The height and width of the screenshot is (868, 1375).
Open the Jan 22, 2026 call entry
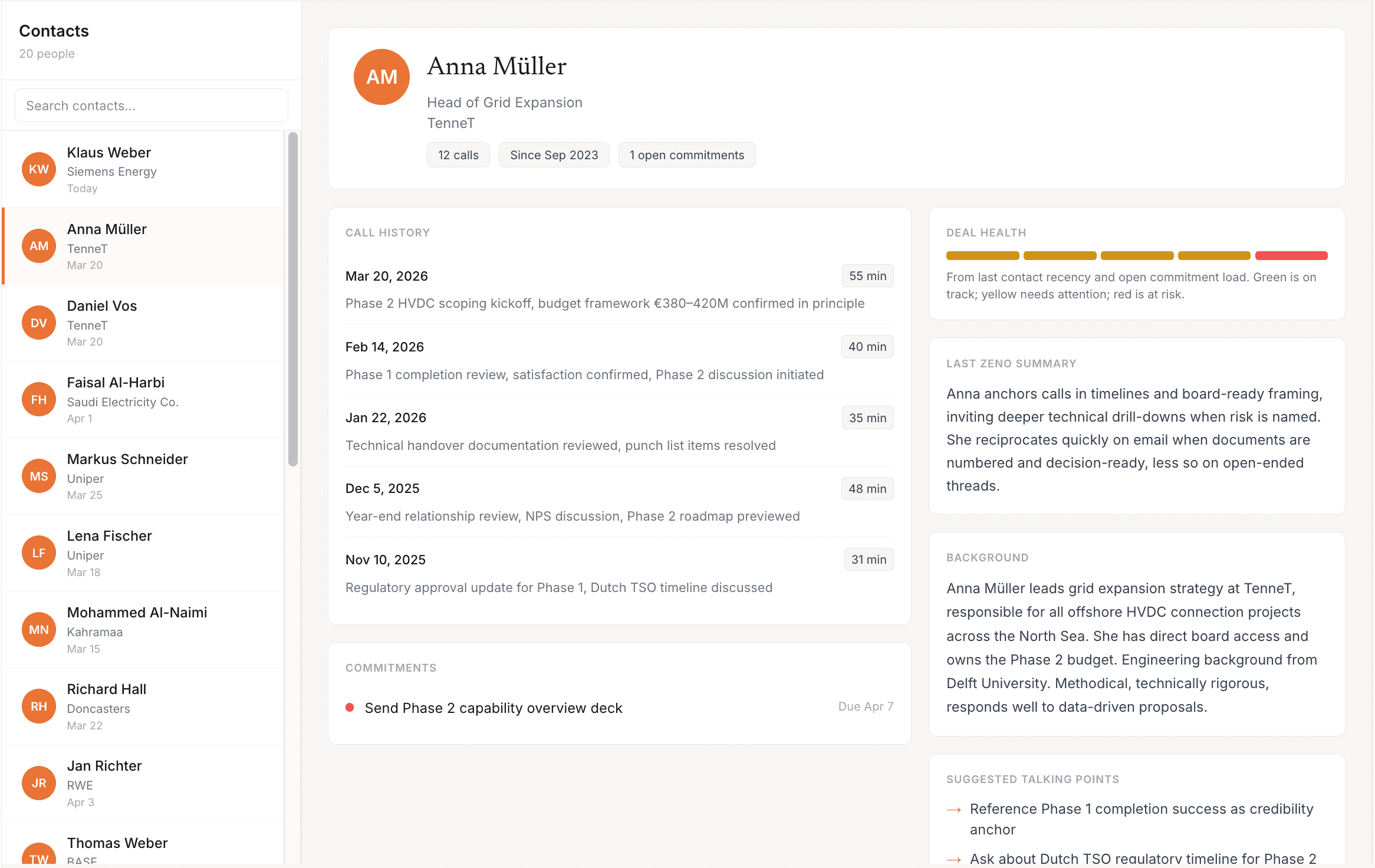click(x=619, y=430)
